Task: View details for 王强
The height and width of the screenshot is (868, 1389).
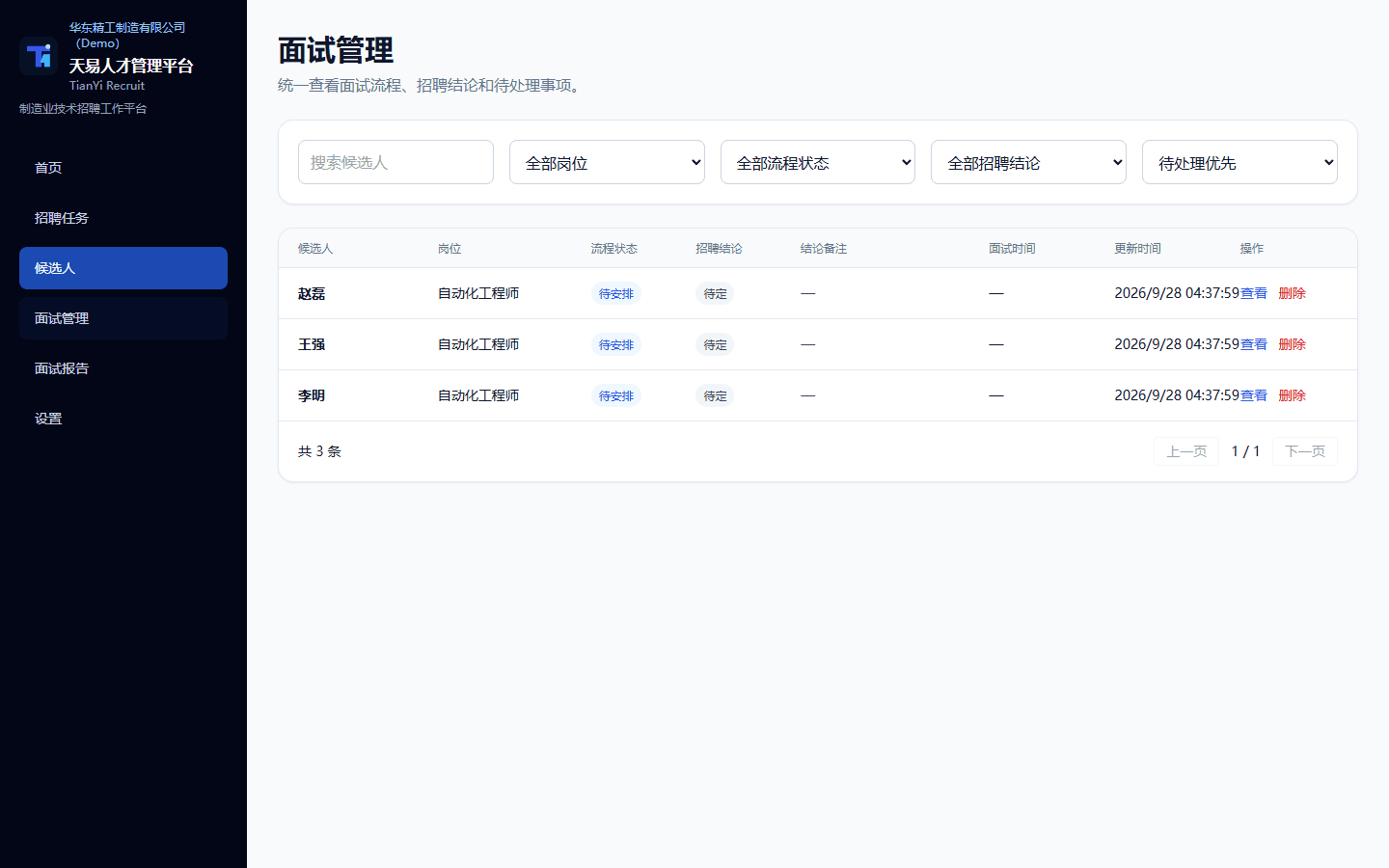Action: pyautogui.click(x=1254, y=344)
